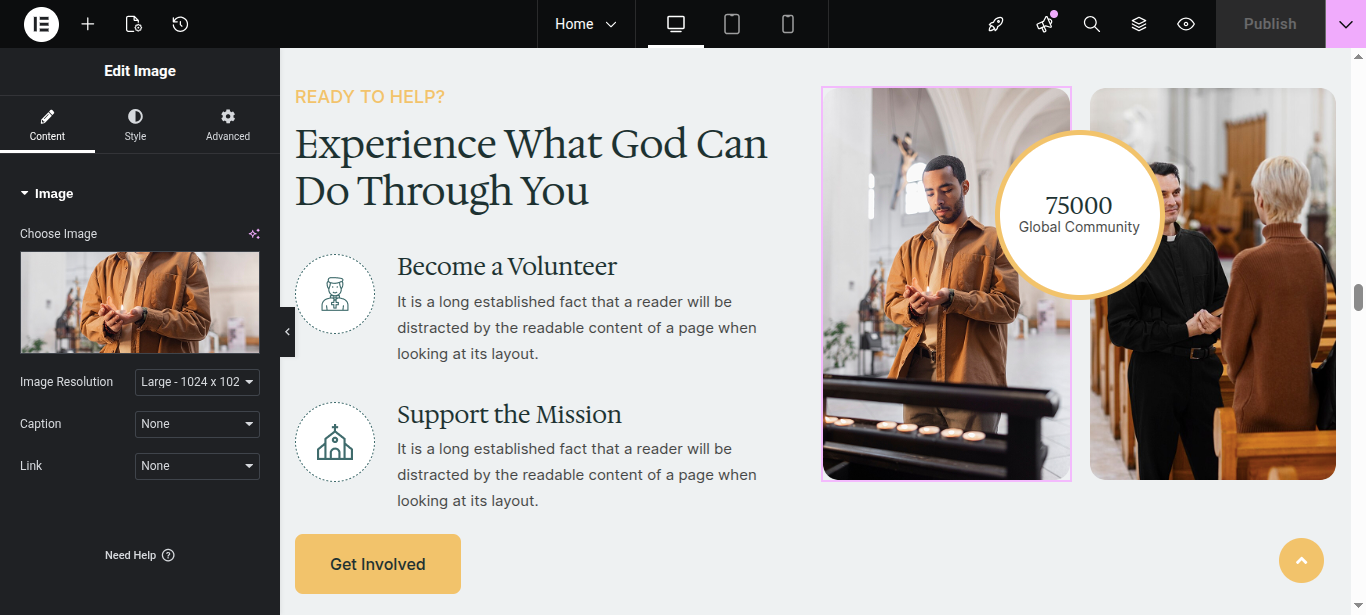Viewport: 1366px width, 615px height.
Task: Switch to Mobile responsive view
Action: 788,24
